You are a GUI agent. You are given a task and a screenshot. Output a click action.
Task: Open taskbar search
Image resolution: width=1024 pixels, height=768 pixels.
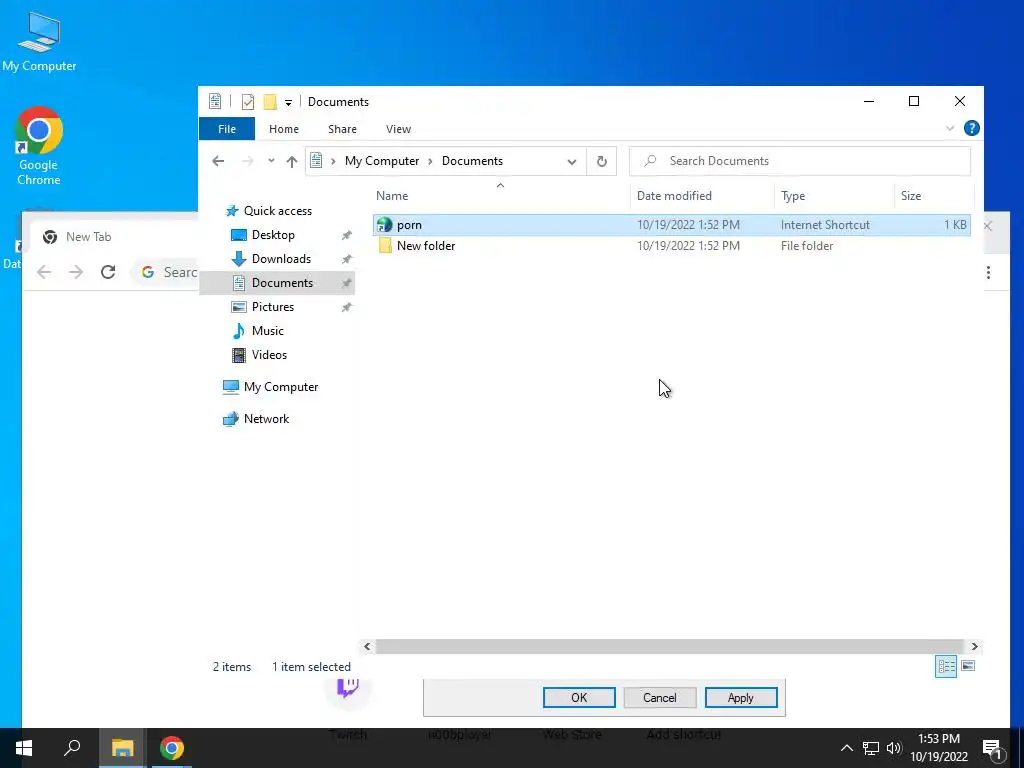pyautogui.click(x=72, y=748)
